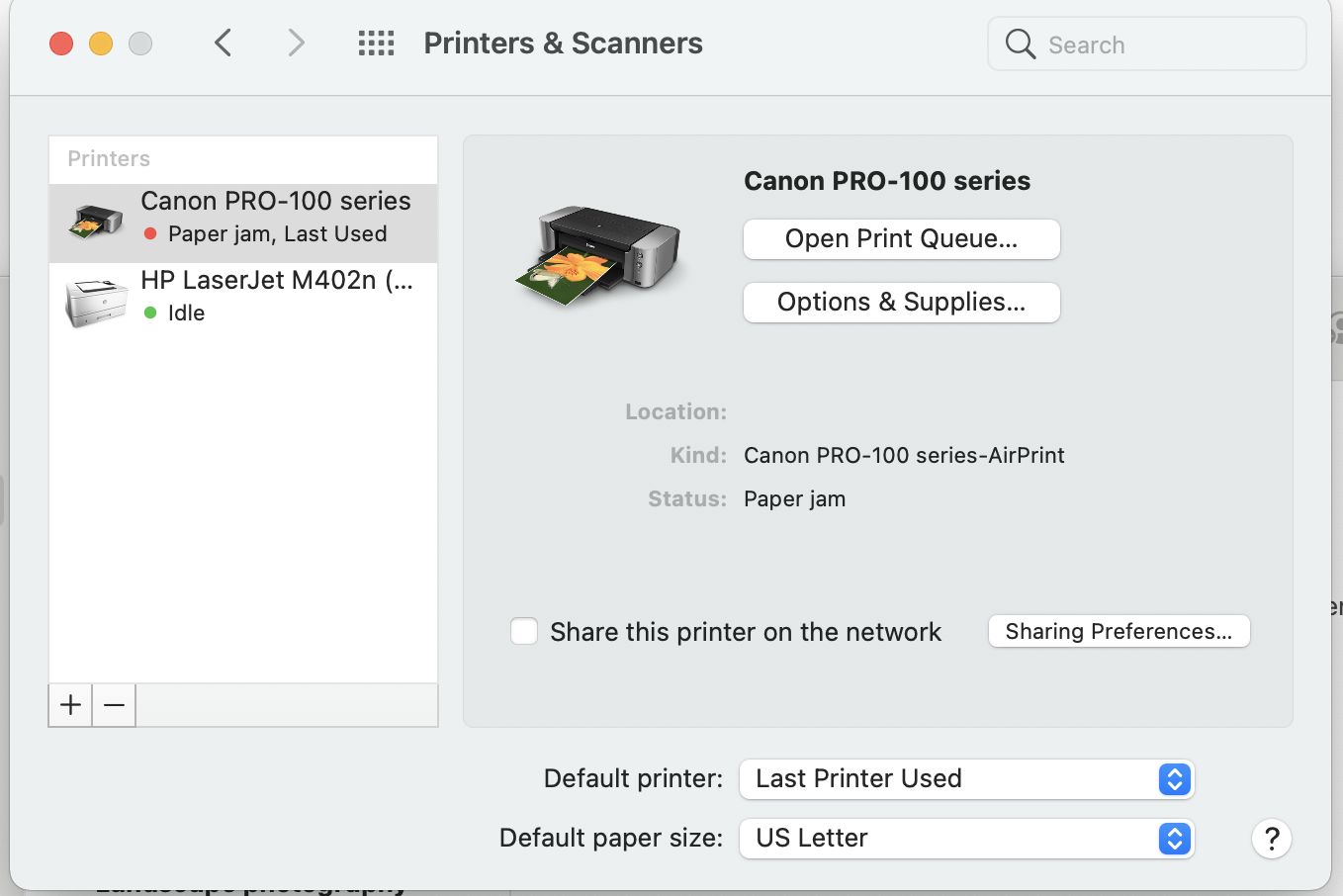Viewport: 1343px width, 896px height.
Task: Open the Default paper size dropdown
Action: click(1175, 838)
